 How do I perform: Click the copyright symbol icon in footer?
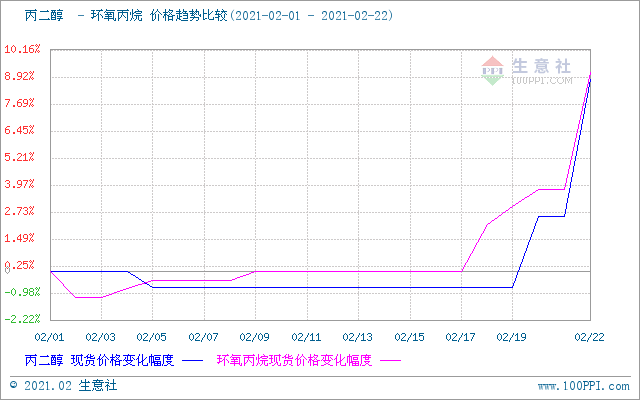pyautogui.click(x=14, y=385)
